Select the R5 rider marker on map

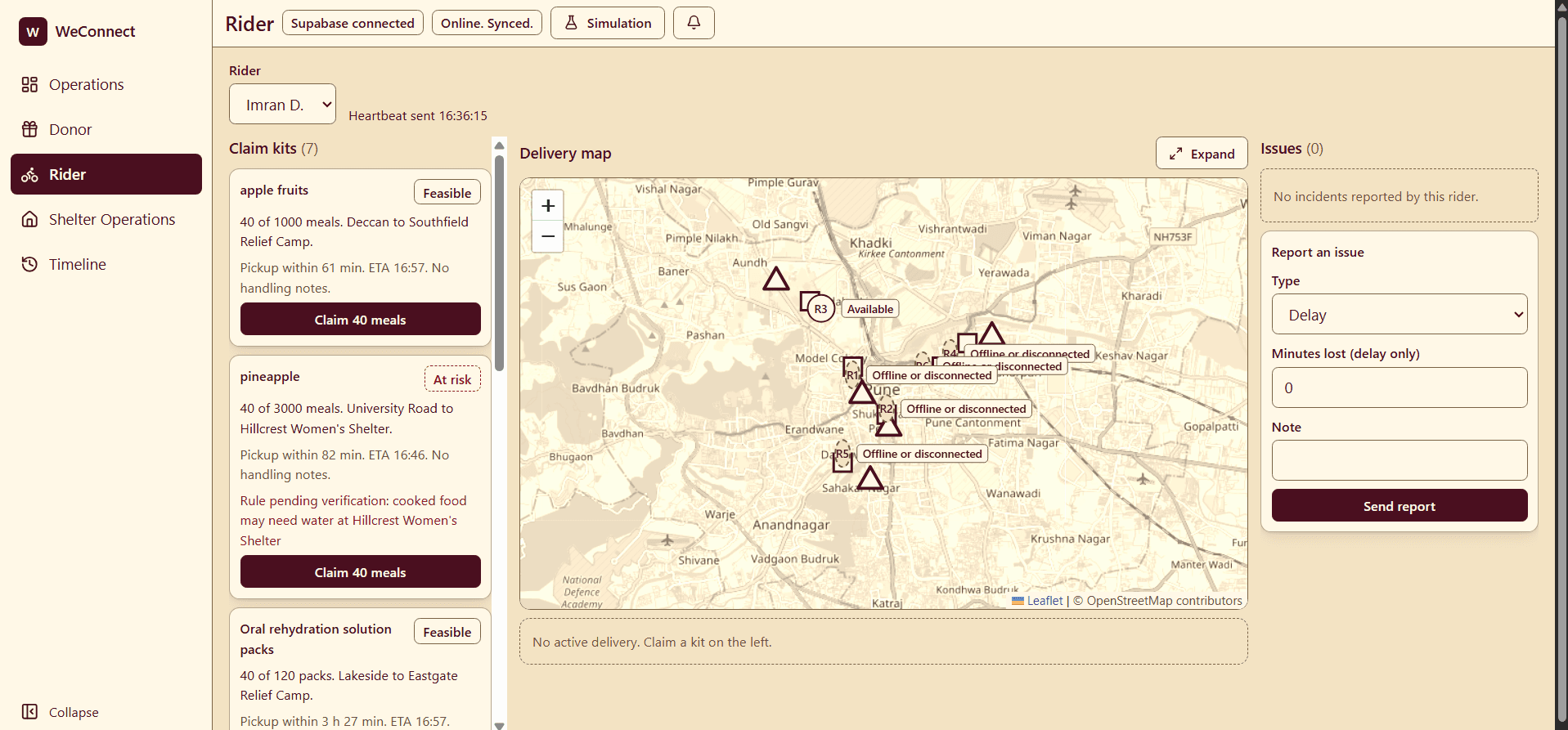pyautogui.click(x=842, y=454)
